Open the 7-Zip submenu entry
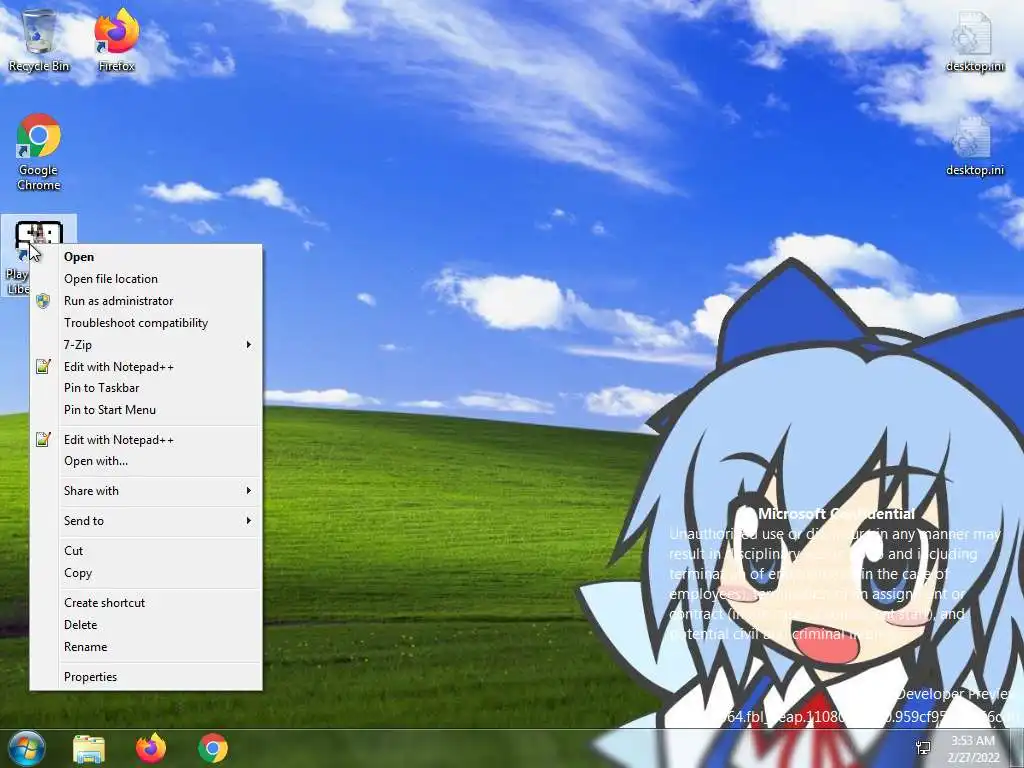Screen dimensions: 1024x768 point(146,345)
